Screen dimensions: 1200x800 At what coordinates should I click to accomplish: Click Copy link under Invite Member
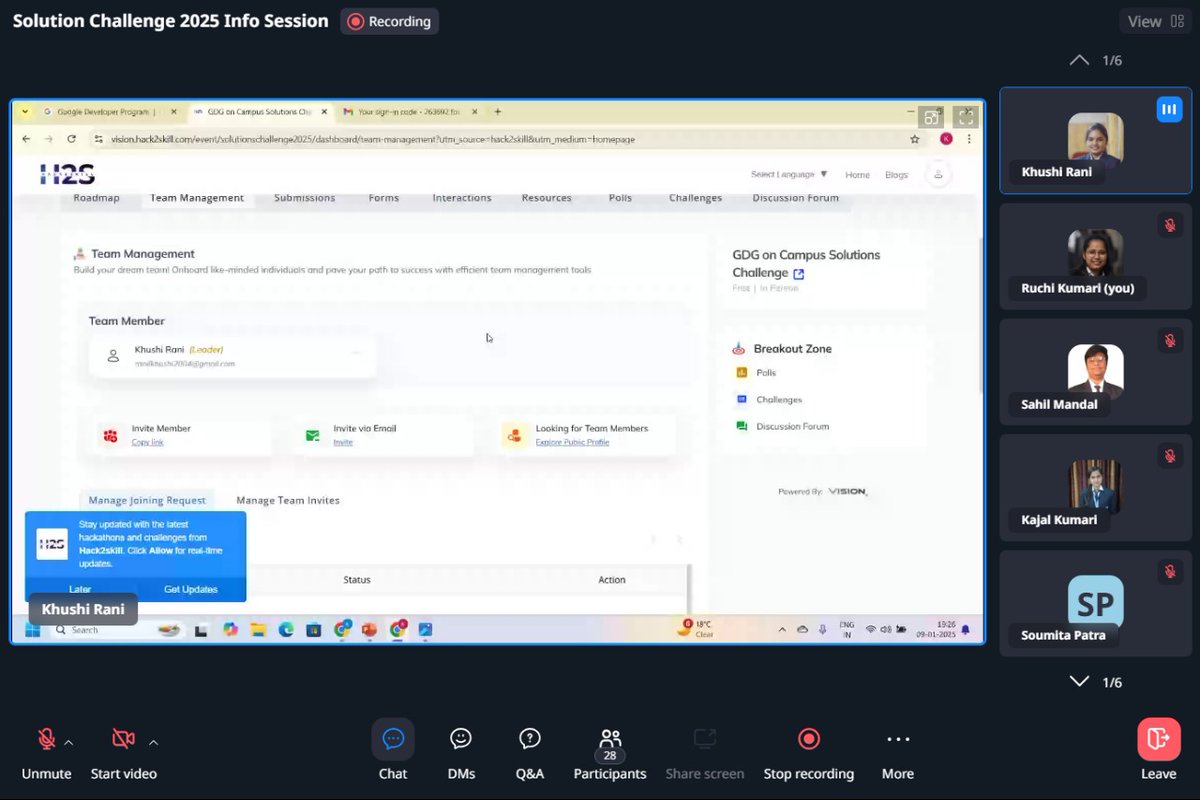point(148,442)
